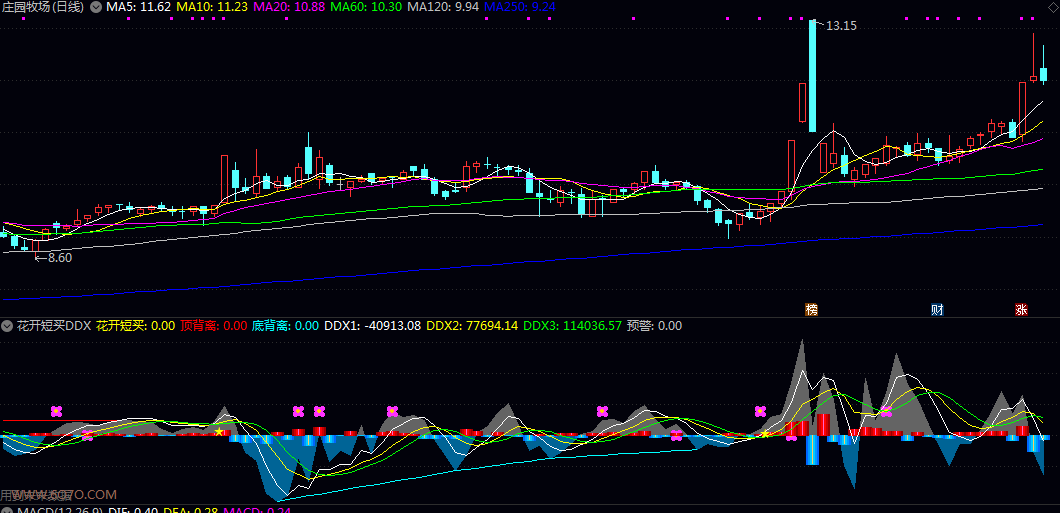Select the MA5 moving average label

[138, 7]
